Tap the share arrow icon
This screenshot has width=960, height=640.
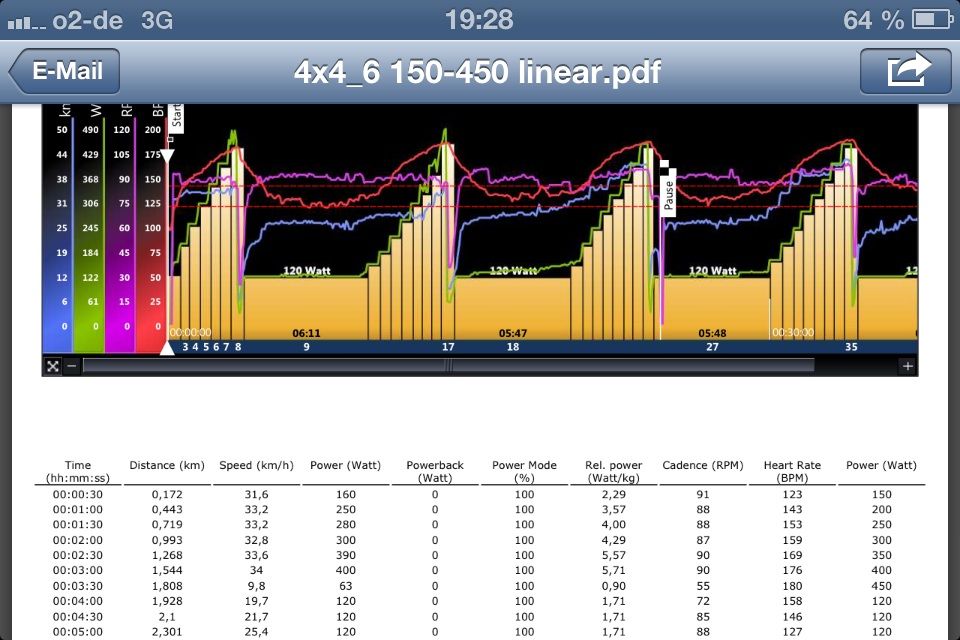point(906,70)
